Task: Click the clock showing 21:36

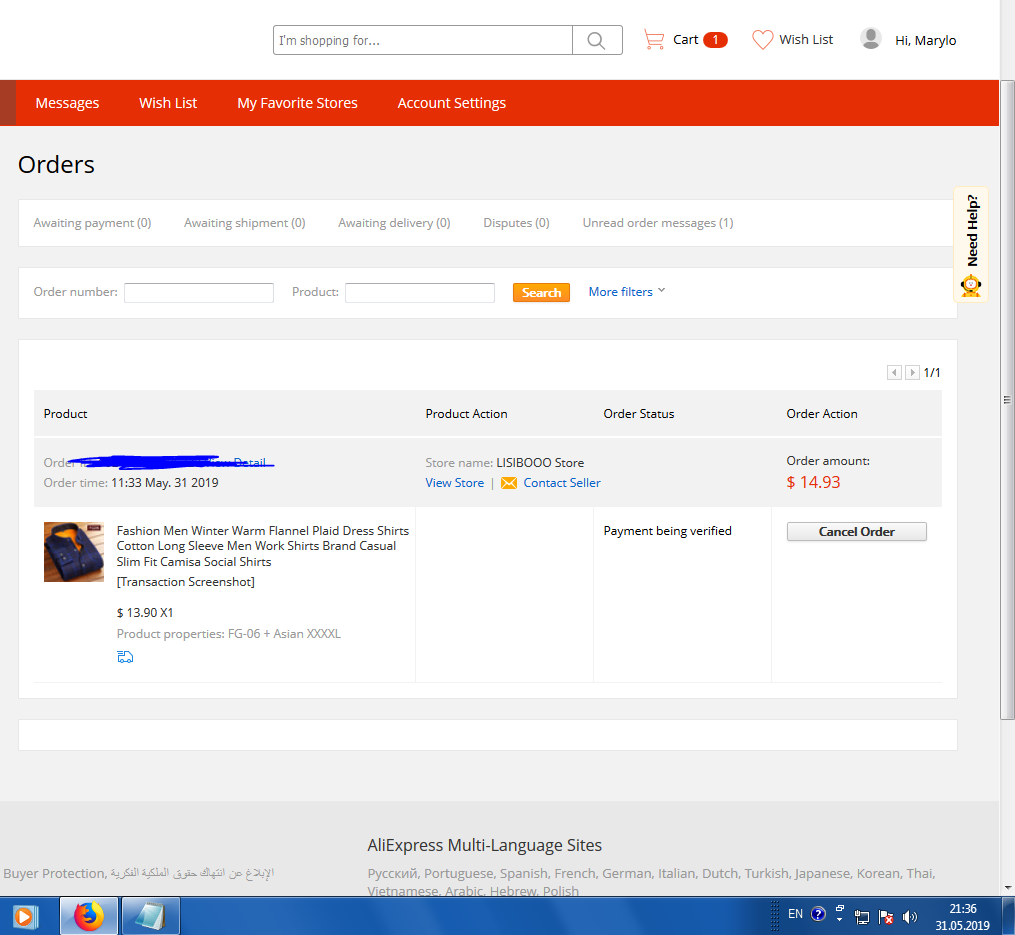Action: click(963, 908)
